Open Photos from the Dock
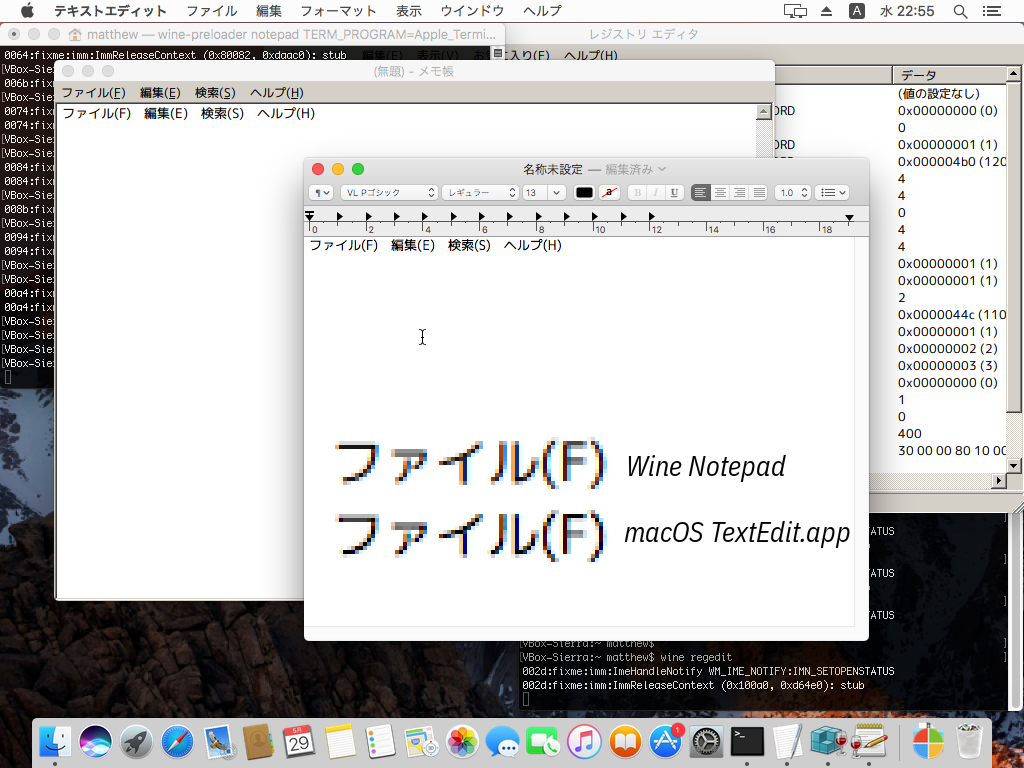This screenshot has height=768, width=1024. click(x=462, y=741)
